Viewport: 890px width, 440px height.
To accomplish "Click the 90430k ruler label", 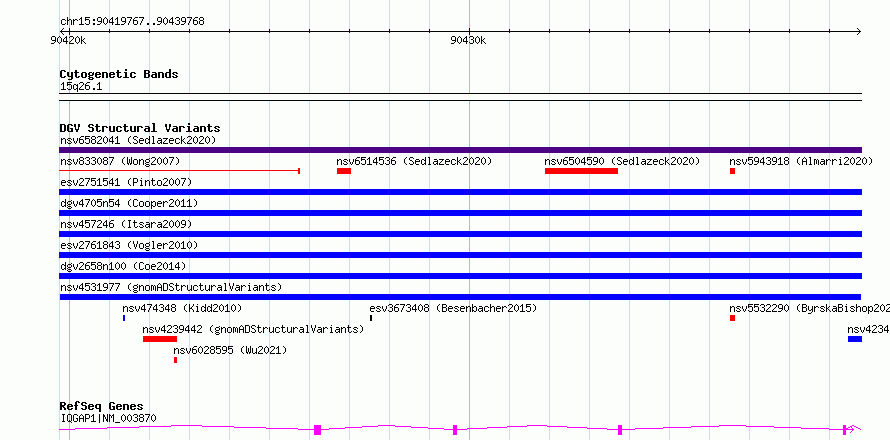I will point(468,40).
